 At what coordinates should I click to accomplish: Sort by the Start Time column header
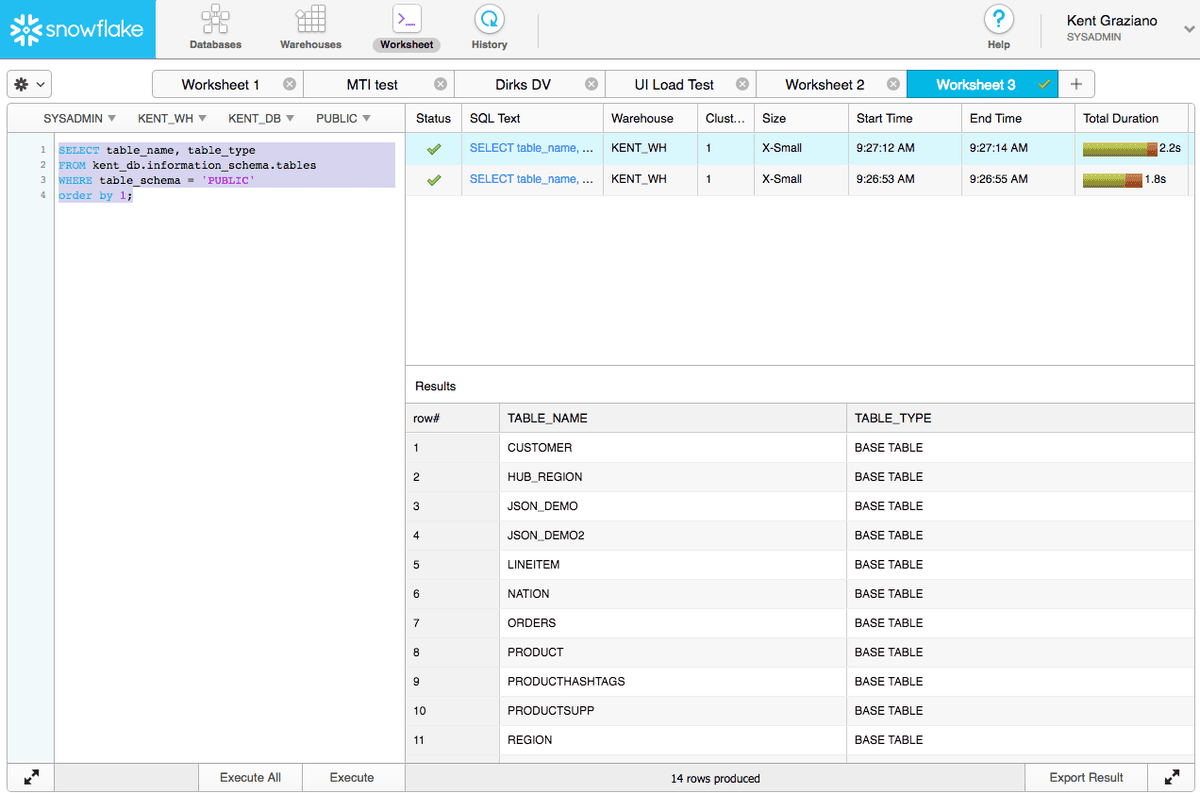pyautogui.click(x=905, y=118)
